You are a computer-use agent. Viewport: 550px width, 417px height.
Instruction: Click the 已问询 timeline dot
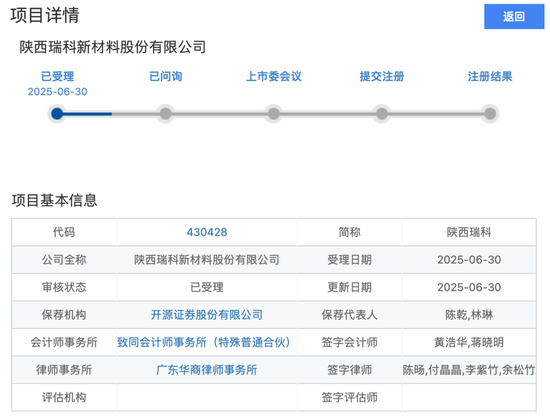click(166, 114)
